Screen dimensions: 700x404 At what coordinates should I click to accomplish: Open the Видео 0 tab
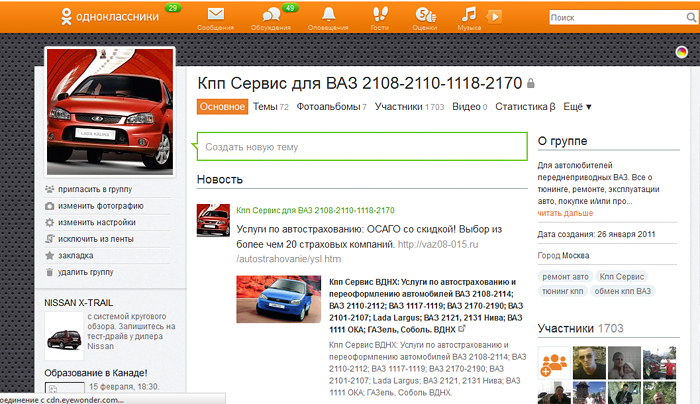[470, 107]
